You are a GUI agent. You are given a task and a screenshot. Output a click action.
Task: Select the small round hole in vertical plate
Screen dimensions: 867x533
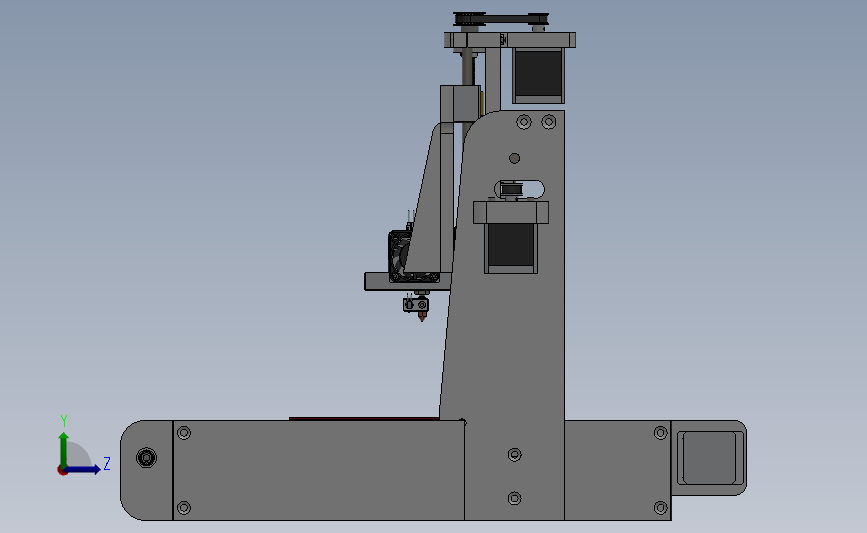pos(514,159)
